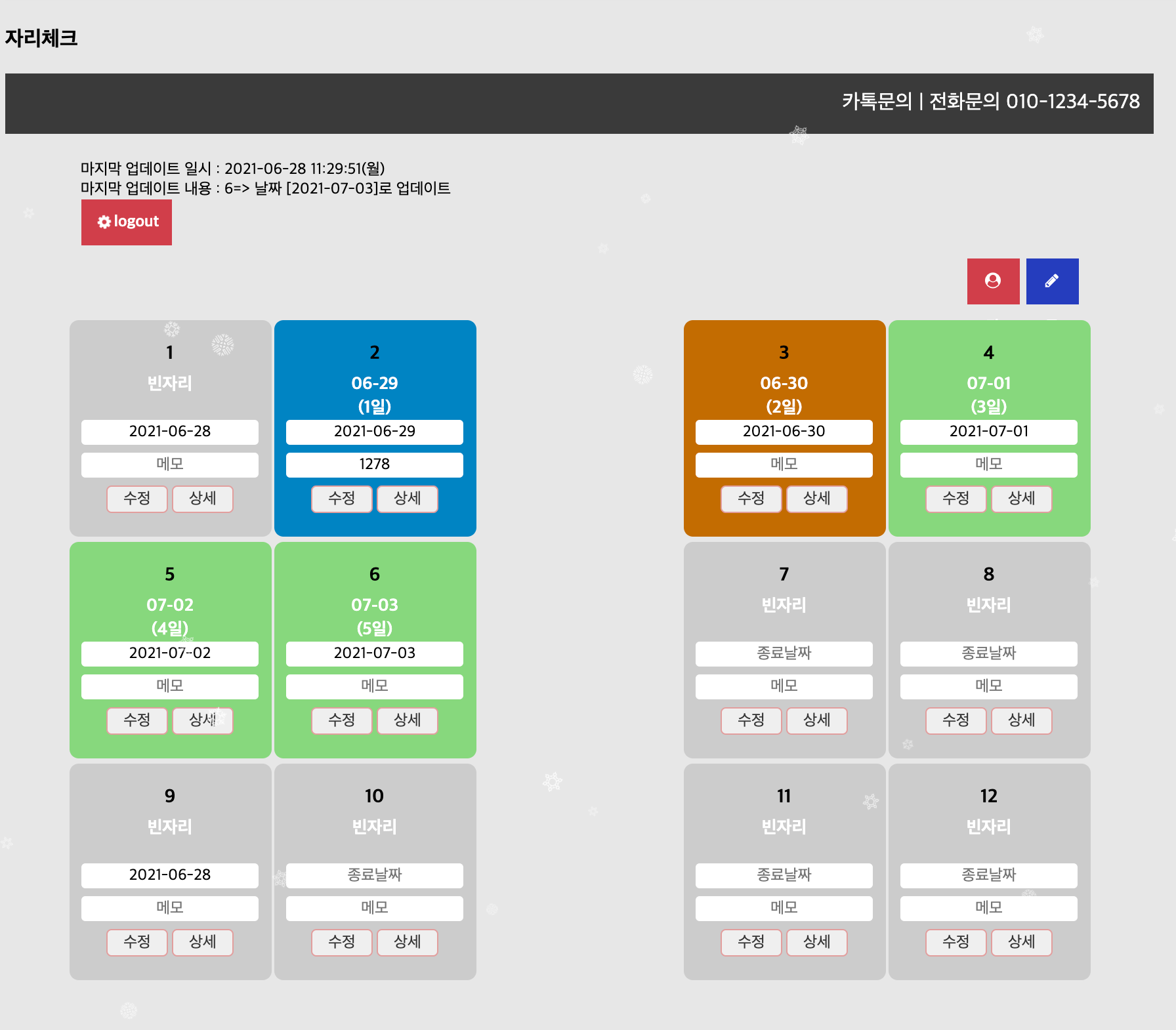Screen dimensions: 1176x1030
Task: Click 수정 on seat 10
Action: 342,942
